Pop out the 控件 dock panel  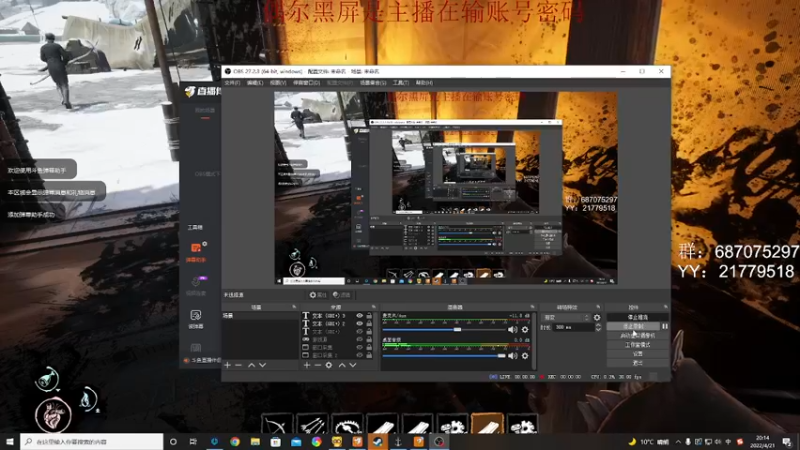coord(665,307)
